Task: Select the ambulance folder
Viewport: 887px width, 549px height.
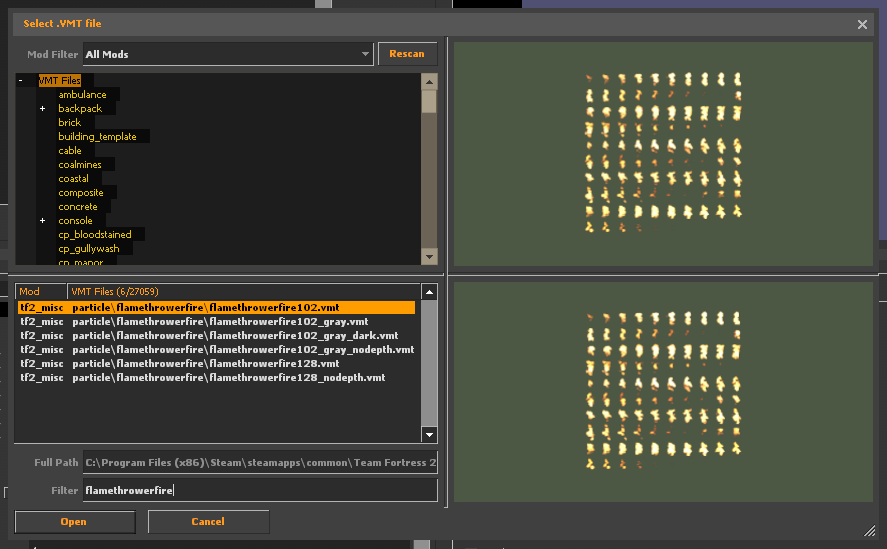Action: 83,95
